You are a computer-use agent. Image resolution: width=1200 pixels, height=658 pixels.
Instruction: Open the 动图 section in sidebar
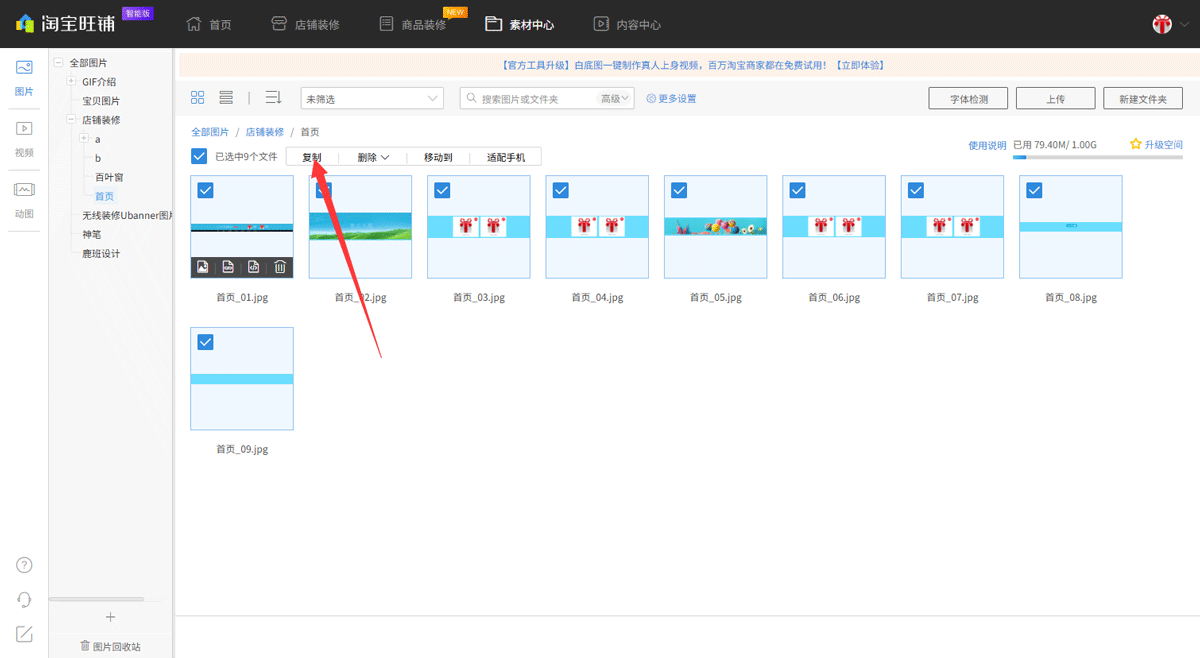point(24,199)
